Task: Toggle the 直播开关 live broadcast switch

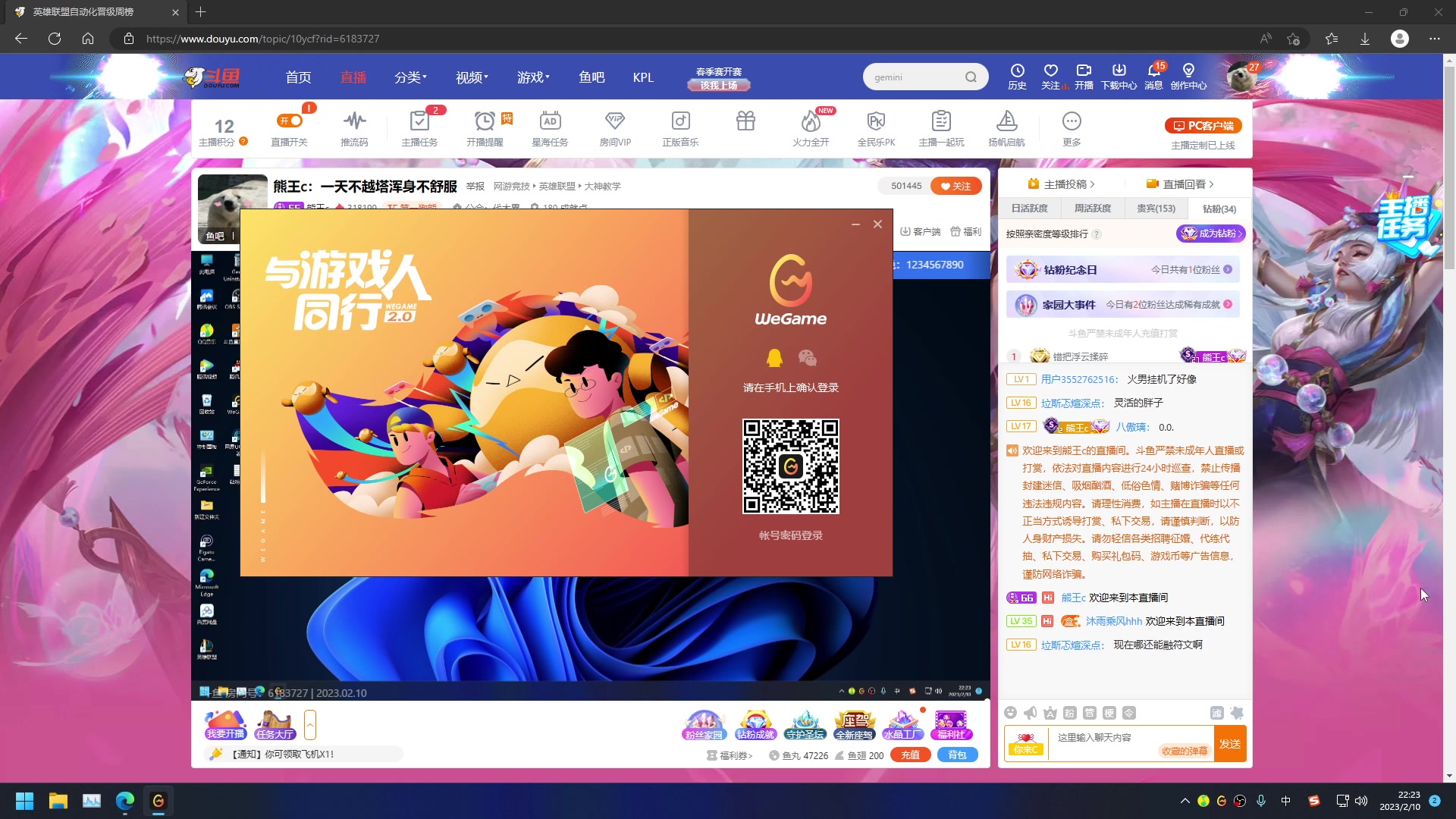Action: [289, 120]
